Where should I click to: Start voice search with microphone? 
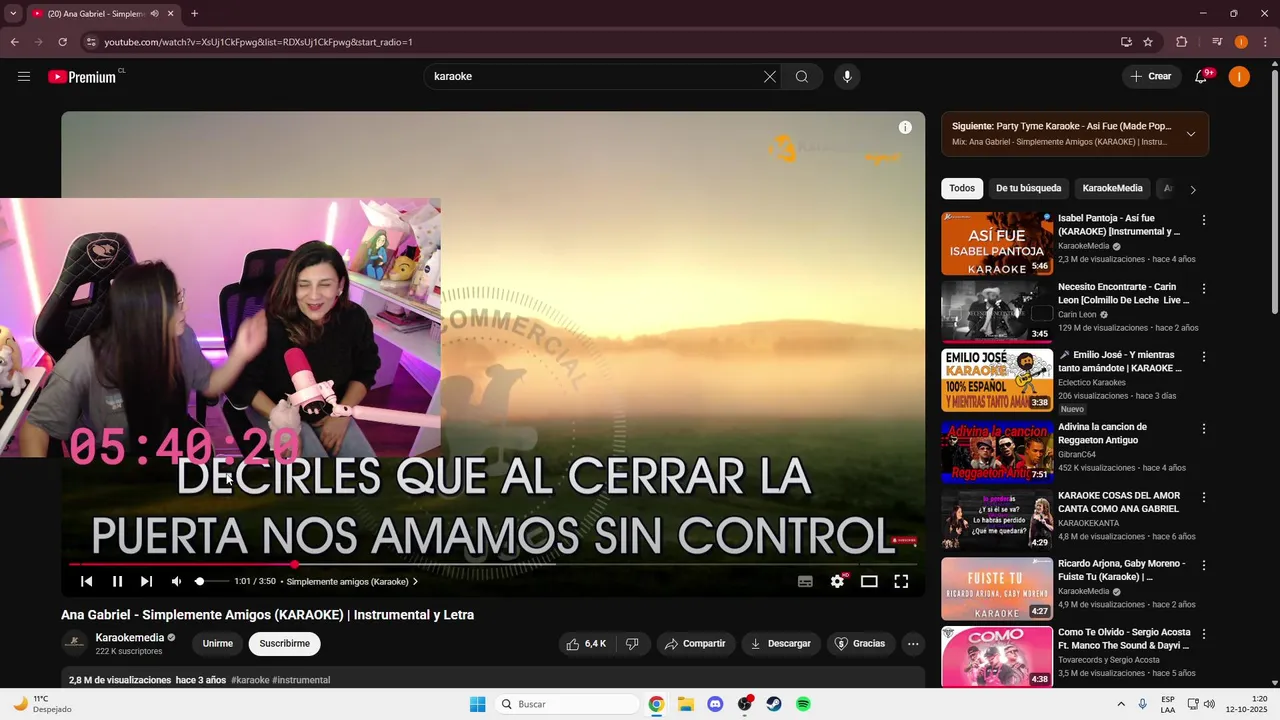click(x=847, y=77)
